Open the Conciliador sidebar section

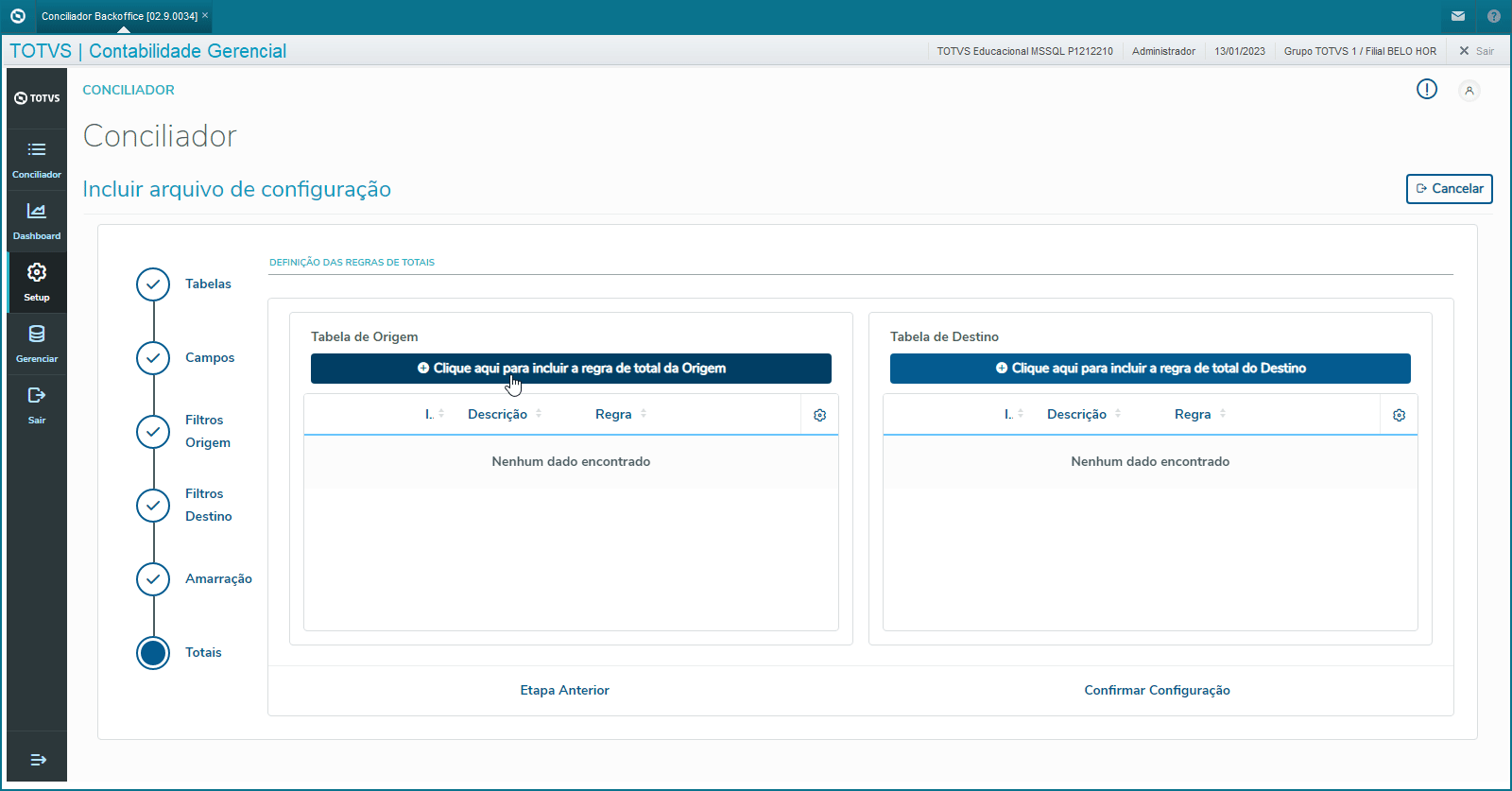37,160
